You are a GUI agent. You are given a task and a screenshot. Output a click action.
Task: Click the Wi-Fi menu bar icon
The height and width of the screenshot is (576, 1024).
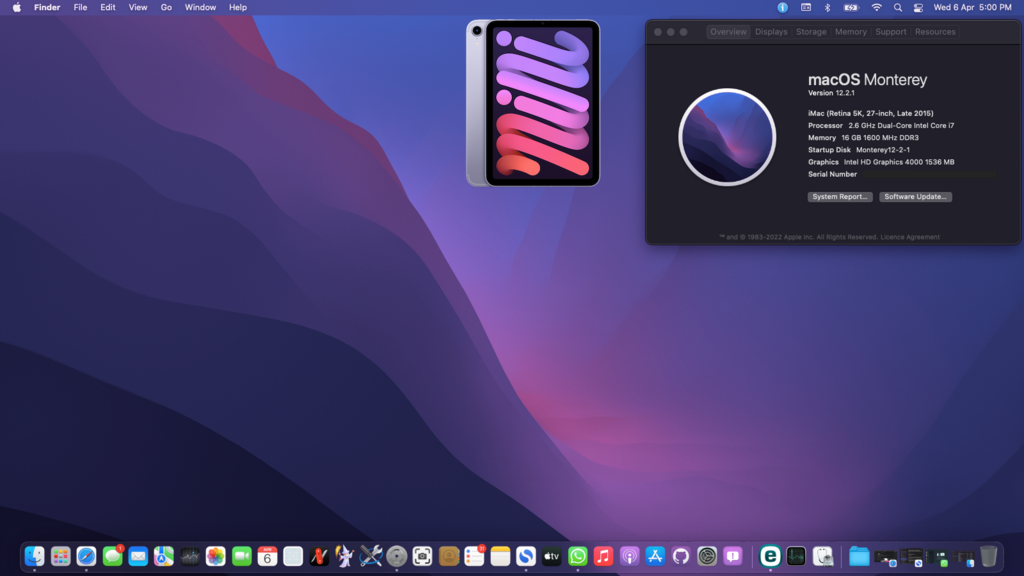(877, 7)
